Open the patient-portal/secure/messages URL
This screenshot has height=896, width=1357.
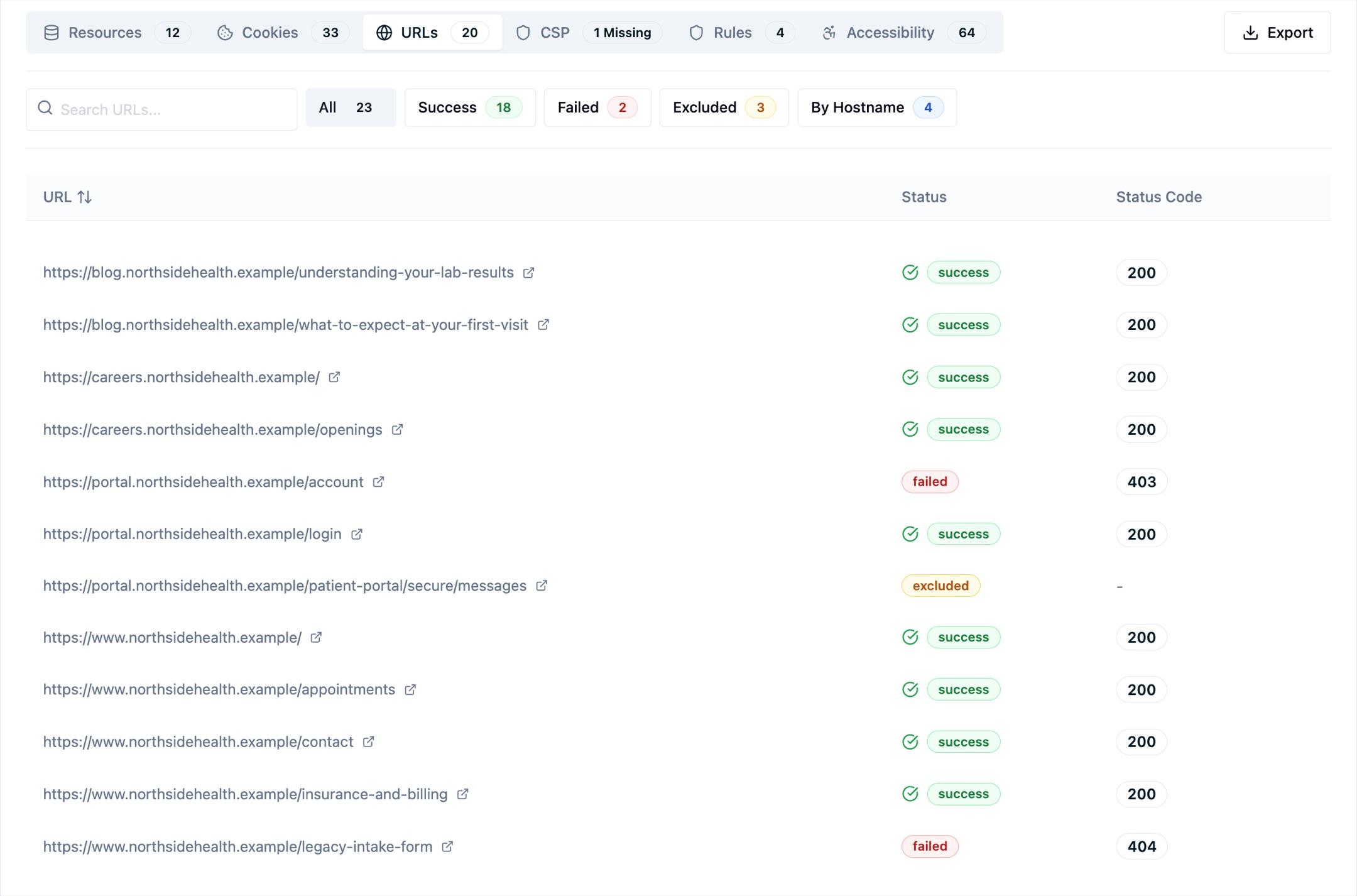point(285,586)
